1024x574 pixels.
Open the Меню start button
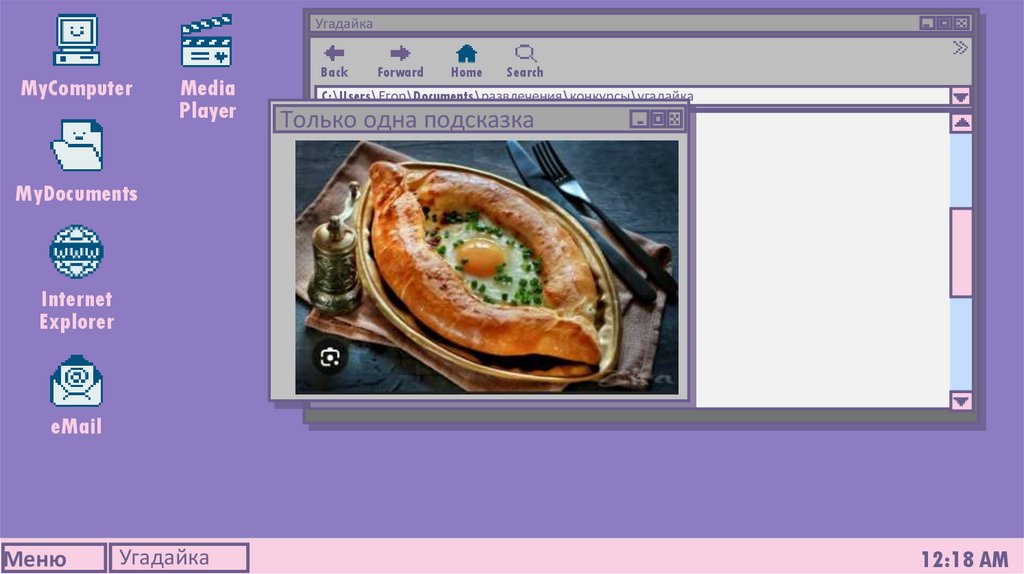point(54,558)
